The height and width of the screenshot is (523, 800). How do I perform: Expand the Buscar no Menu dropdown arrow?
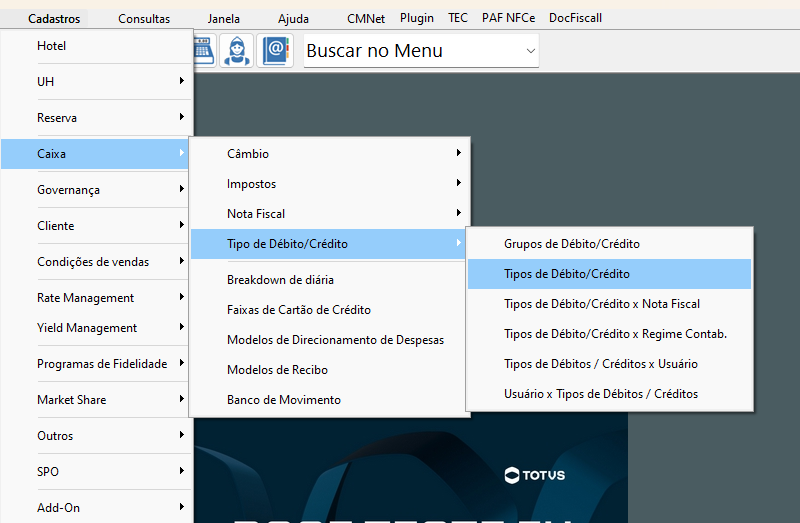pos(531,51)
